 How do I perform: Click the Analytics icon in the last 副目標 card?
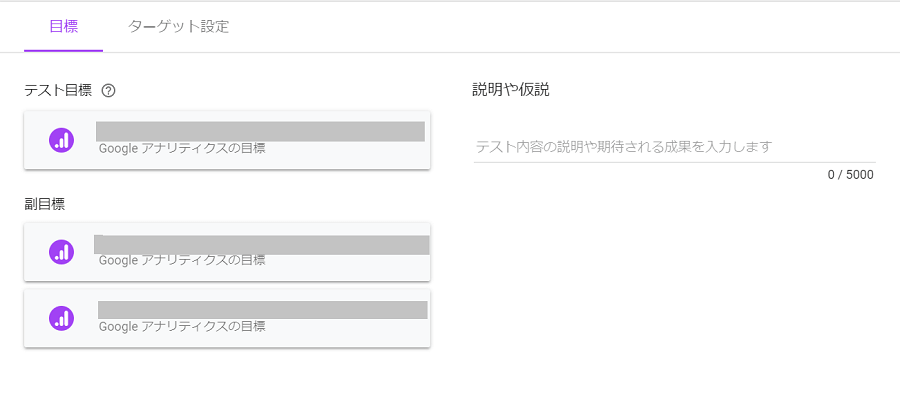[61, 318]
